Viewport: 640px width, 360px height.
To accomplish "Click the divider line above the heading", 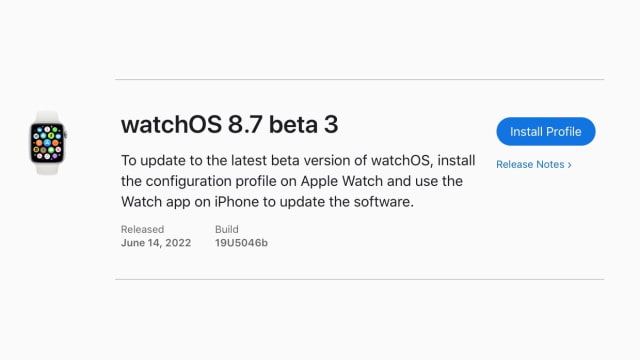I will 360,80.
